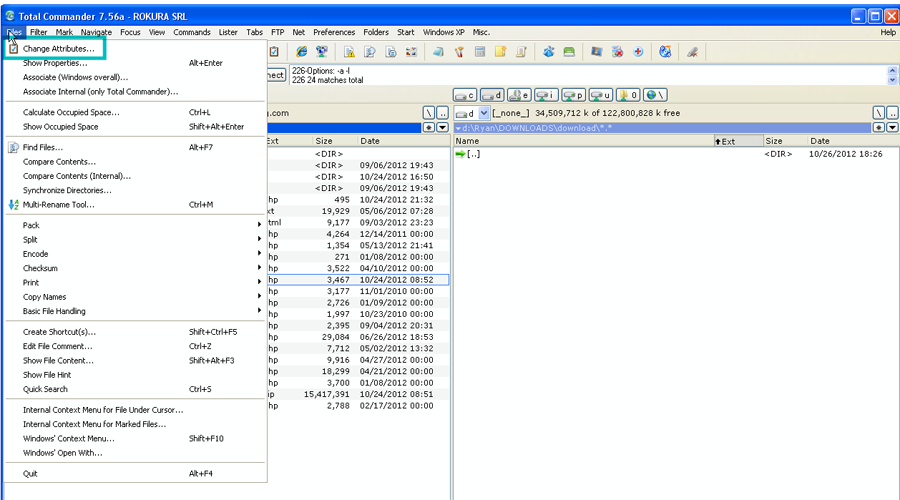Click the document with warning sign icon
The width and height of the screenshot is (900, 500).
(x=349, y=52)
